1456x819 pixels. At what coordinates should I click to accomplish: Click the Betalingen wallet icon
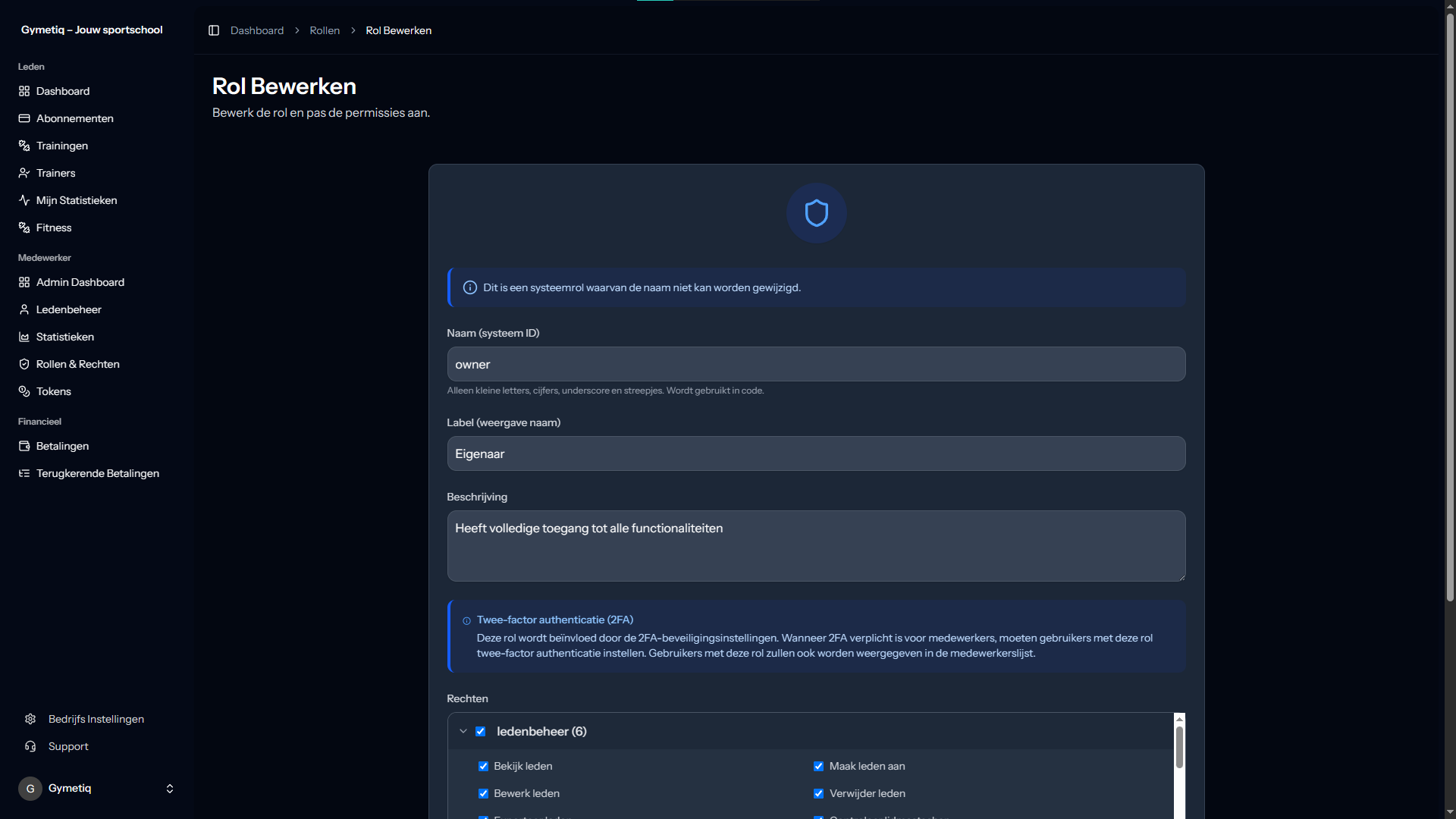(x=24, y=446)
